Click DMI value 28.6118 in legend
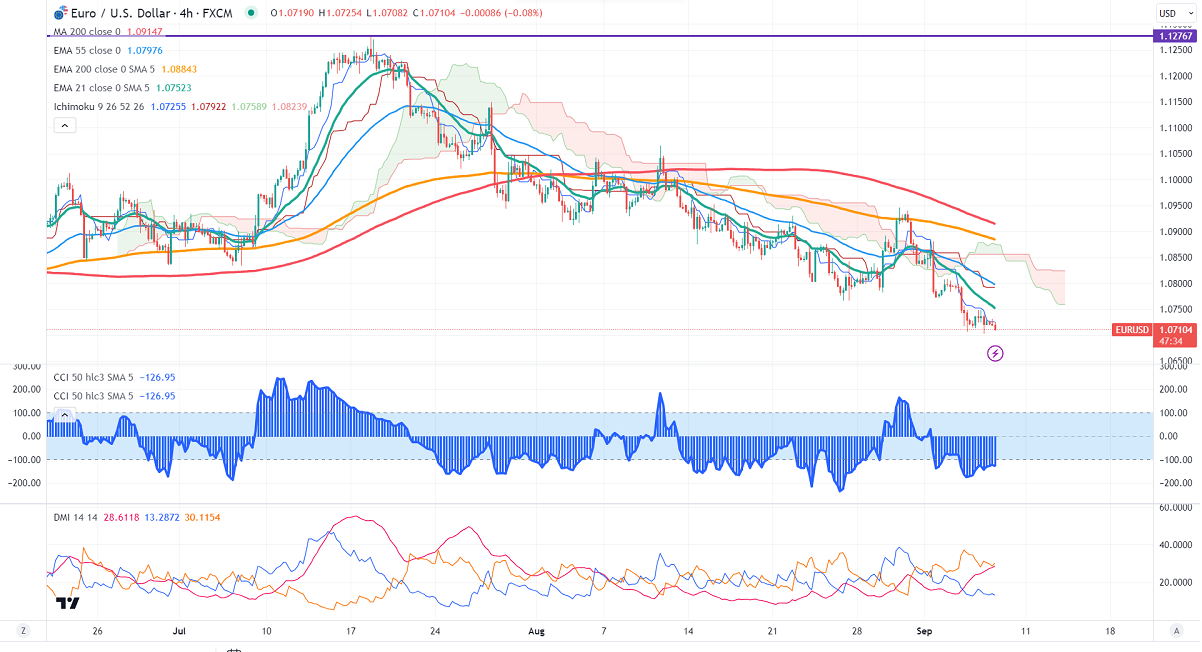The image size is (1202, 652). (x=122, y=517)
